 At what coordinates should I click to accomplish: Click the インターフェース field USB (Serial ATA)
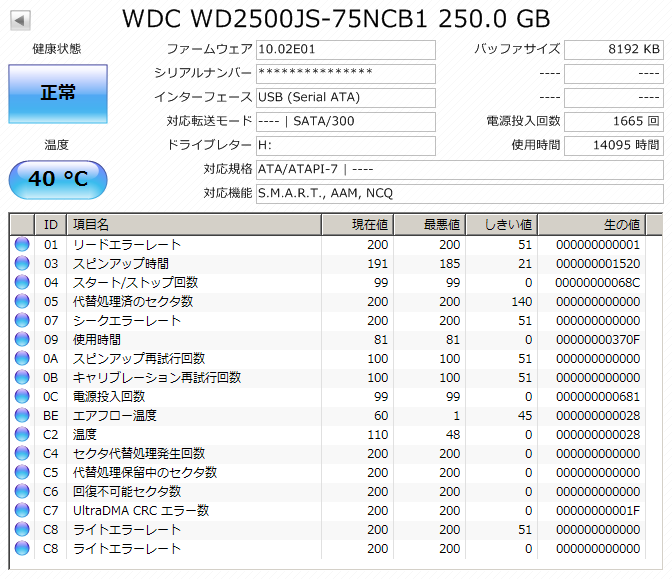tap(346, 98)
